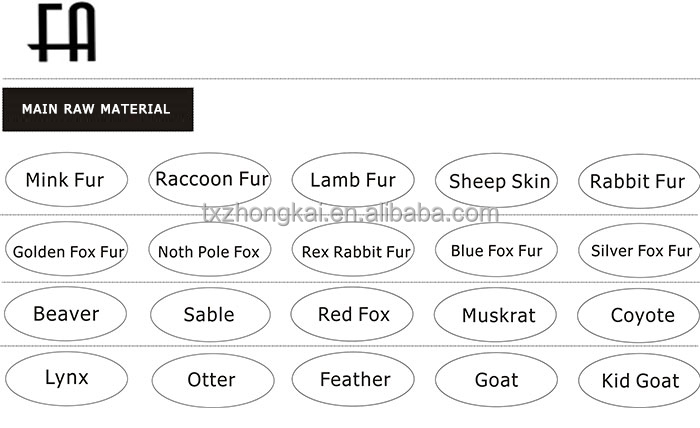Click the Lynx oval

(x=67, y=378)
